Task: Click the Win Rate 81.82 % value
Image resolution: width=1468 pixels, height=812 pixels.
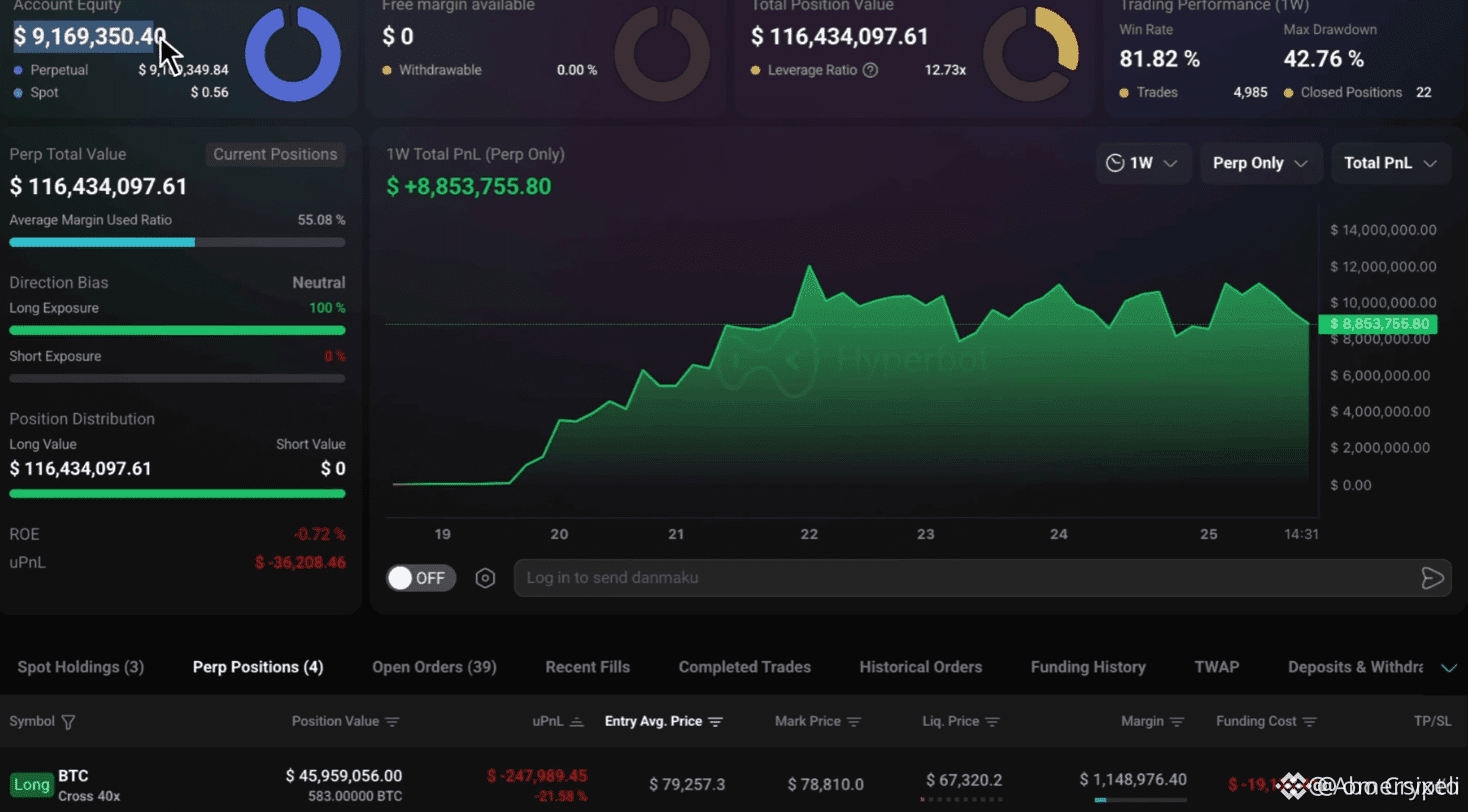Action: 1159,59
